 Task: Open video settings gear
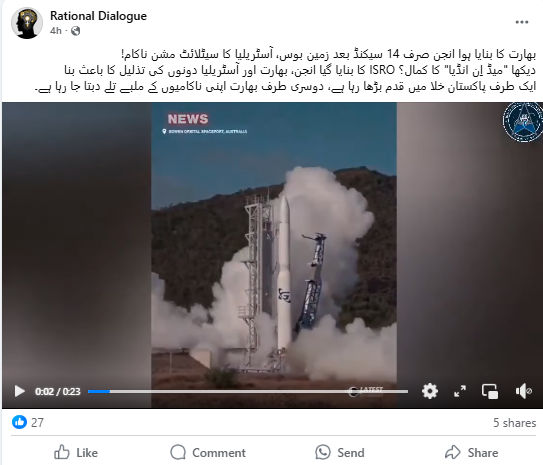(x=430, y=391)
